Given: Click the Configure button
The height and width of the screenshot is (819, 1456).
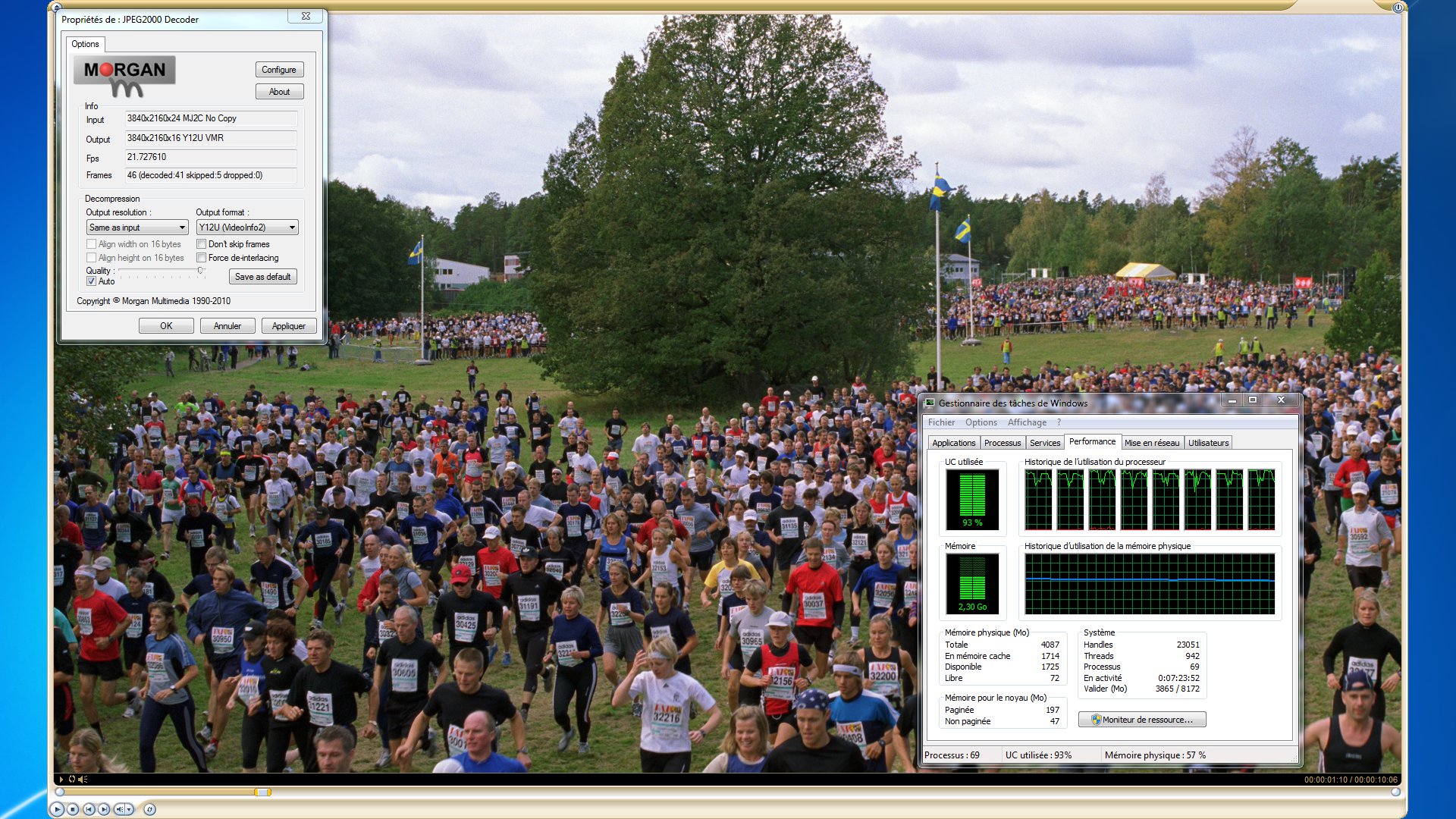Looking at the screenshot, I should coord(279,70).
